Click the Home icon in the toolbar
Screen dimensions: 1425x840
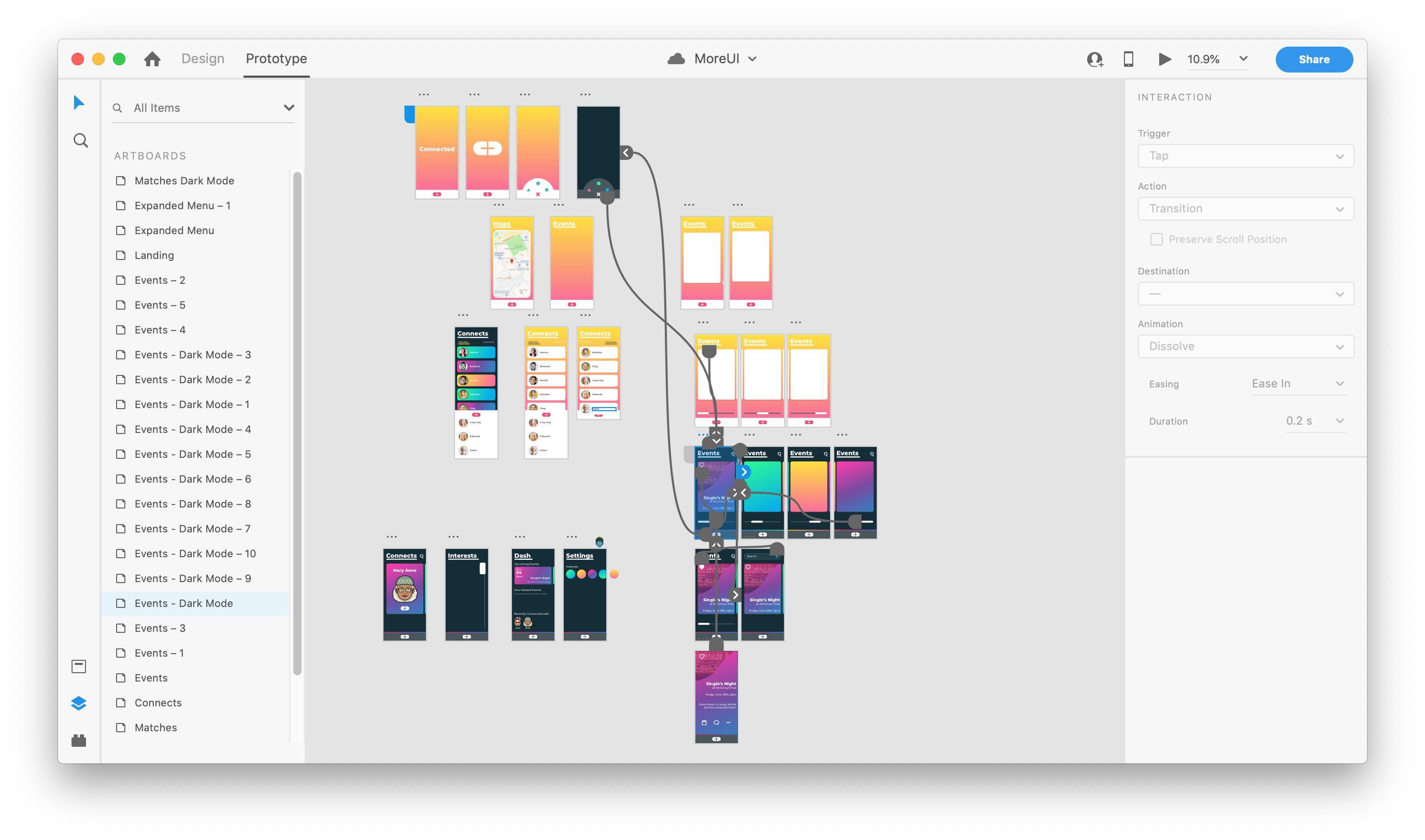tap(152, 59)
